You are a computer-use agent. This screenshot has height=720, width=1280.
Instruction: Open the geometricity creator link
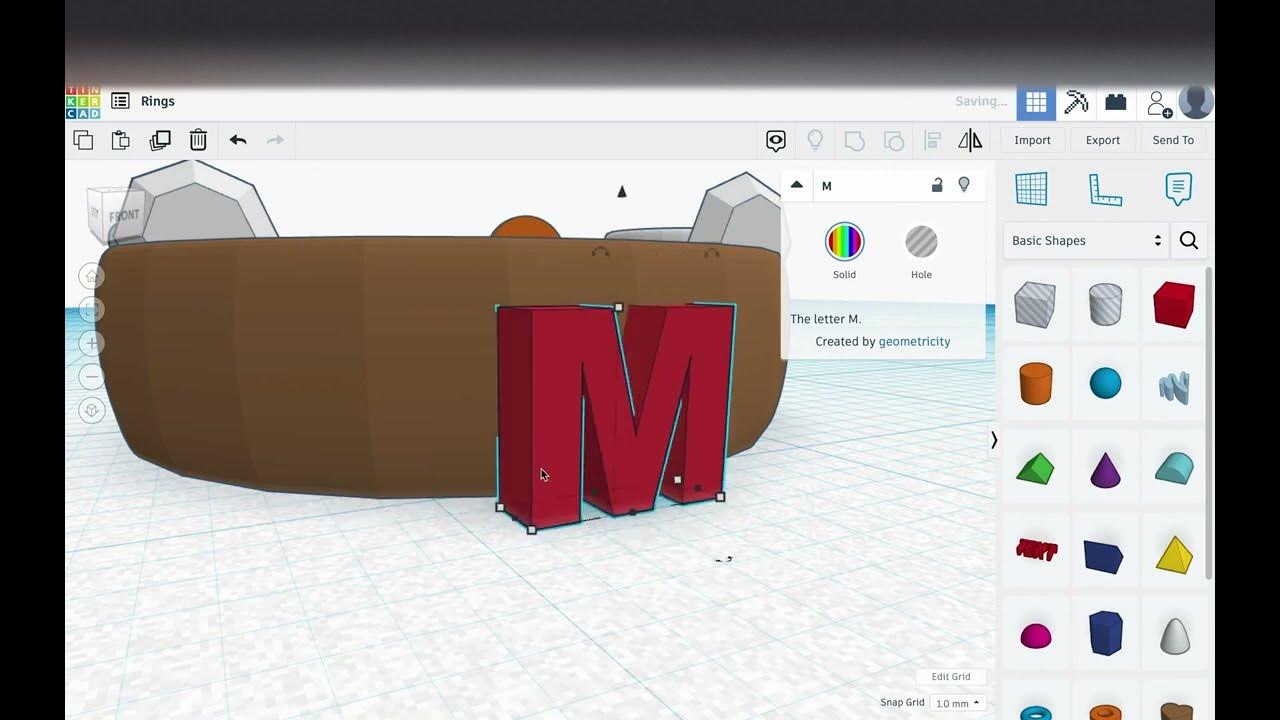click(914, 341)
